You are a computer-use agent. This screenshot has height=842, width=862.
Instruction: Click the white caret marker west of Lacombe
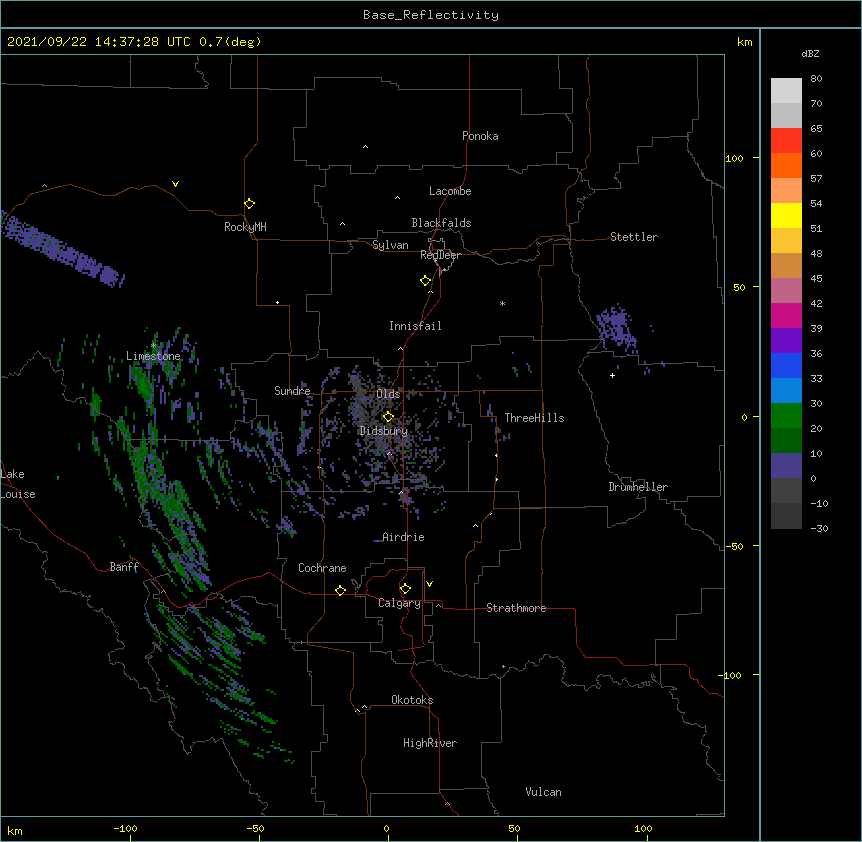pyautogui.click(x=397, y=197)
